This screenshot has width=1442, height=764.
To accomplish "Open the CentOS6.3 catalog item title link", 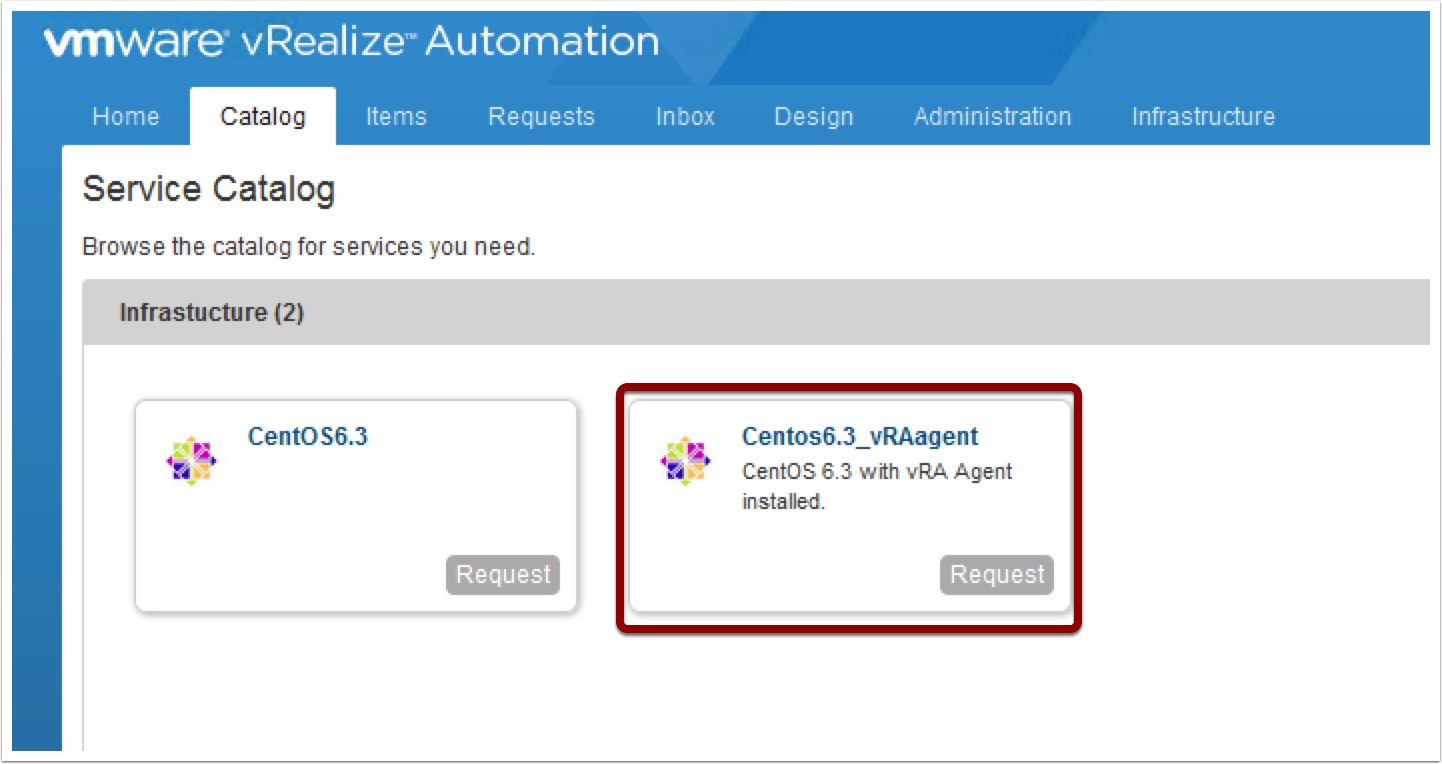I will click(307, 437).
